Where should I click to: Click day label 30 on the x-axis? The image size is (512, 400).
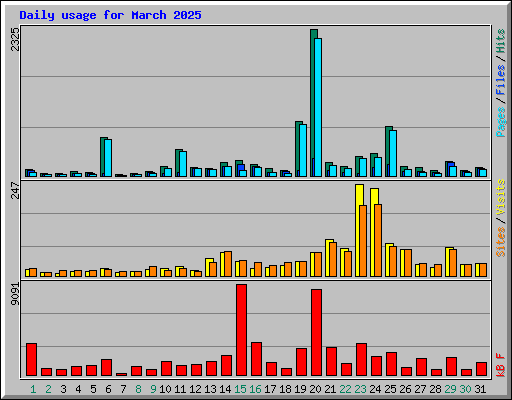(465, 389)
